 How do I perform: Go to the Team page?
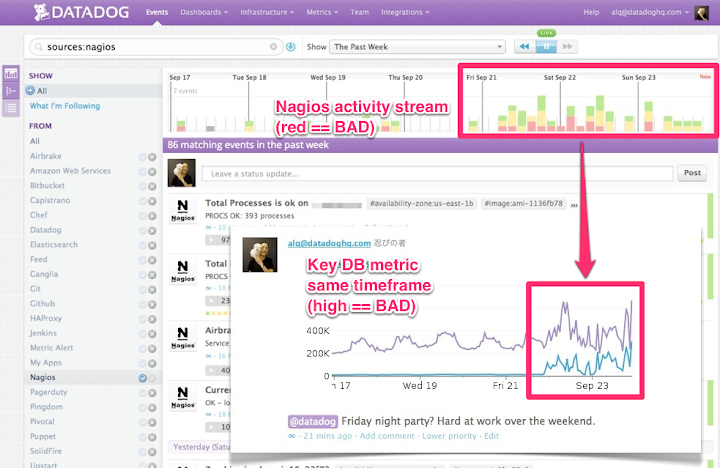click(x=360, y=12)
